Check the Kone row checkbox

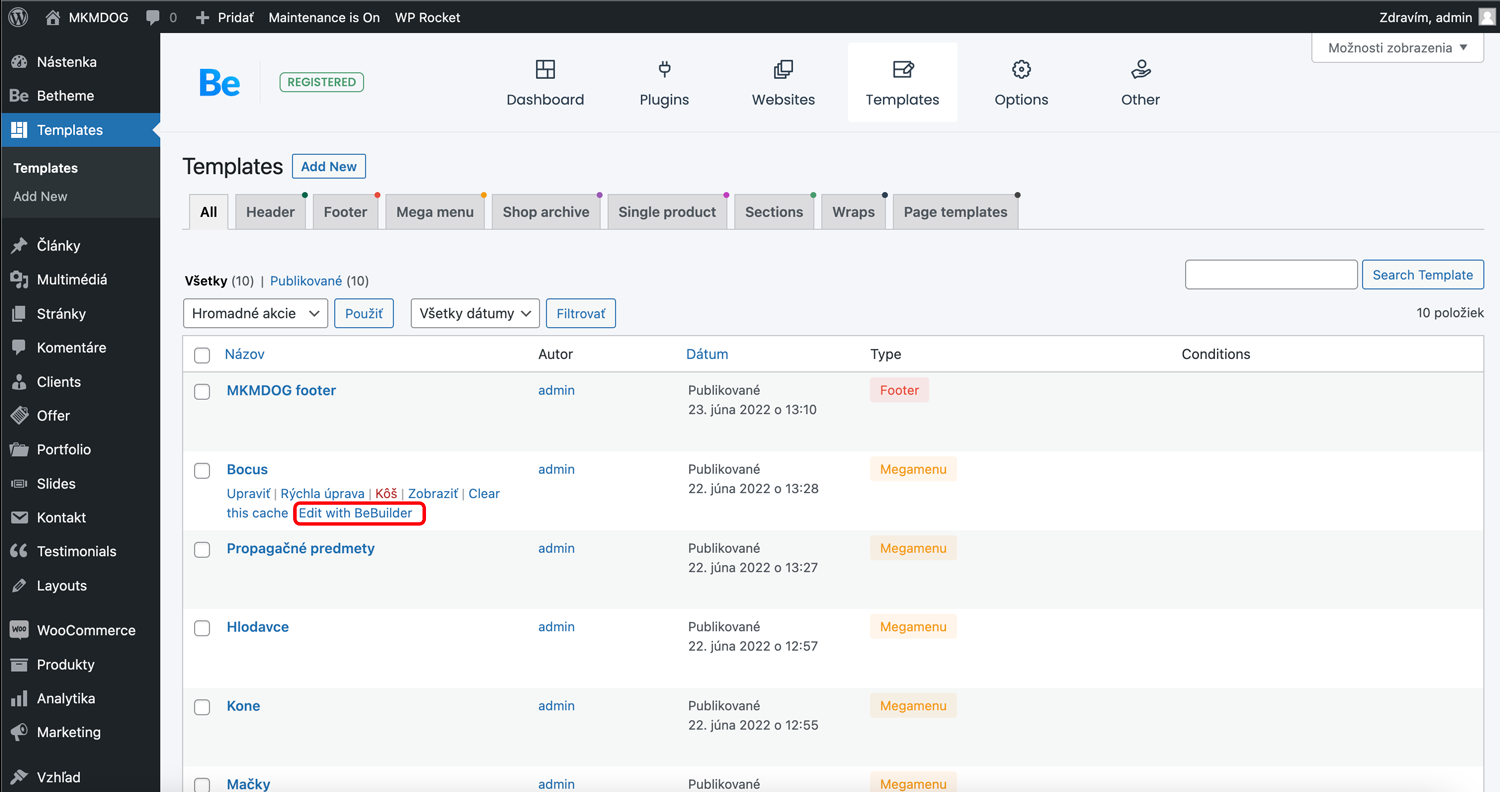click(202, 707)
